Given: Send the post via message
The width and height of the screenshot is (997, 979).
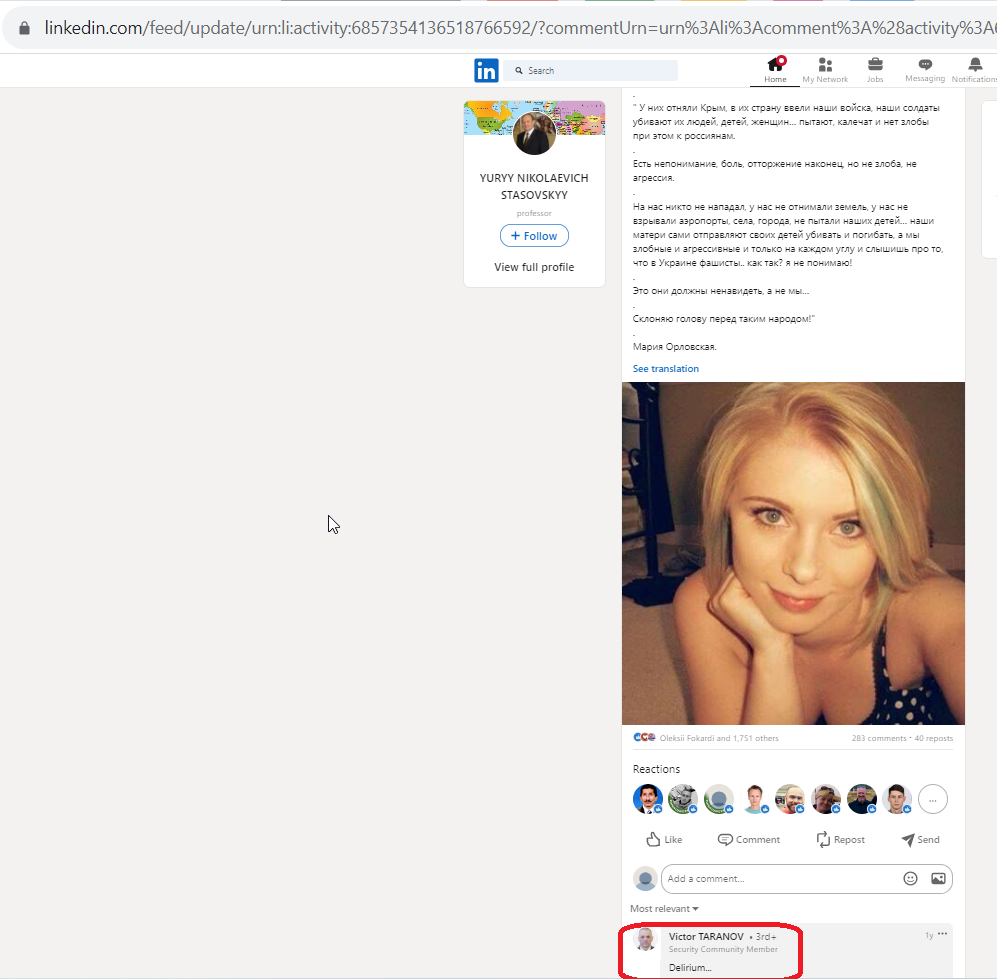Looking at the screenshot, I should click(921, 840).
